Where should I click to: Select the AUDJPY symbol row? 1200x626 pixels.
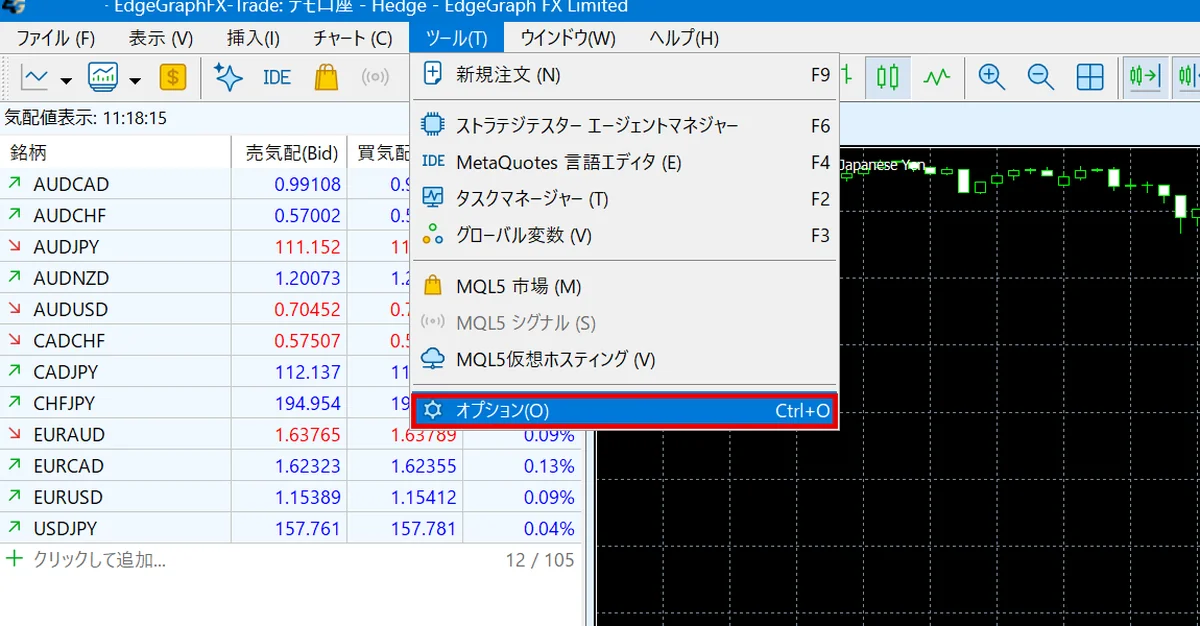click(290, 247)
